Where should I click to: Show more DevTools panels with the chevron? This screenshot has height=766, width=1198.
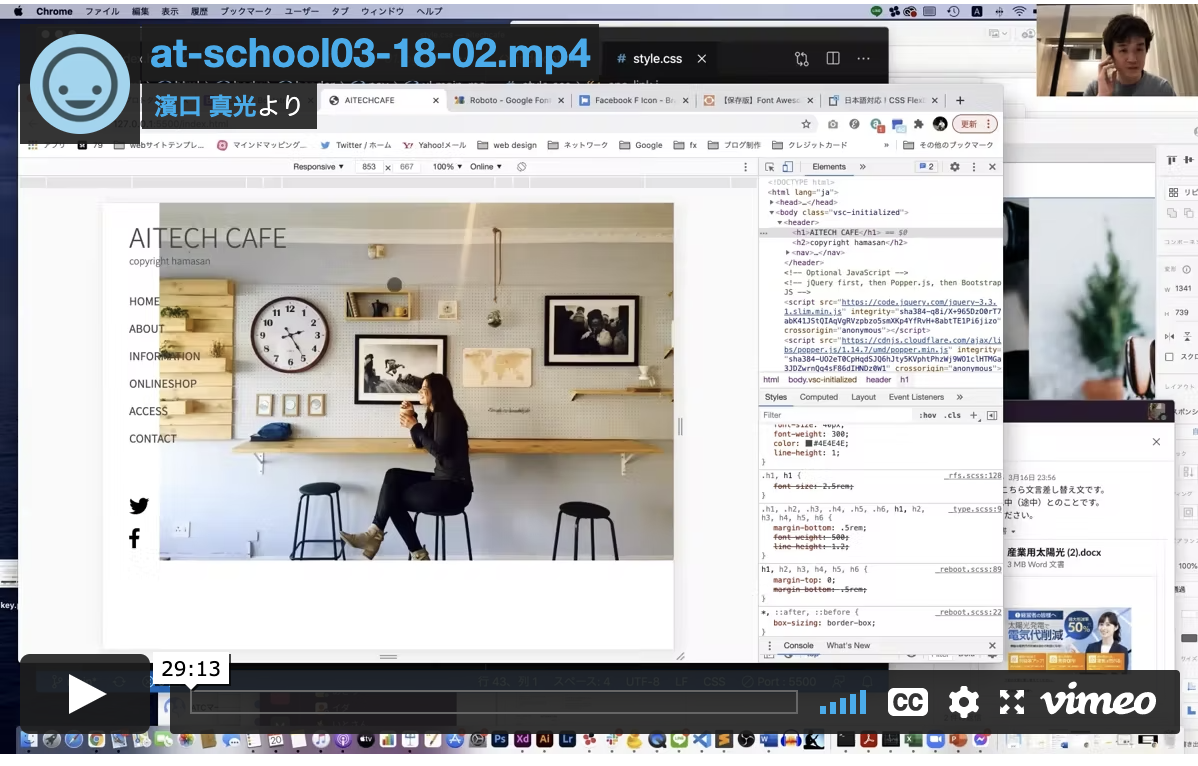click(x=863, y=166)
